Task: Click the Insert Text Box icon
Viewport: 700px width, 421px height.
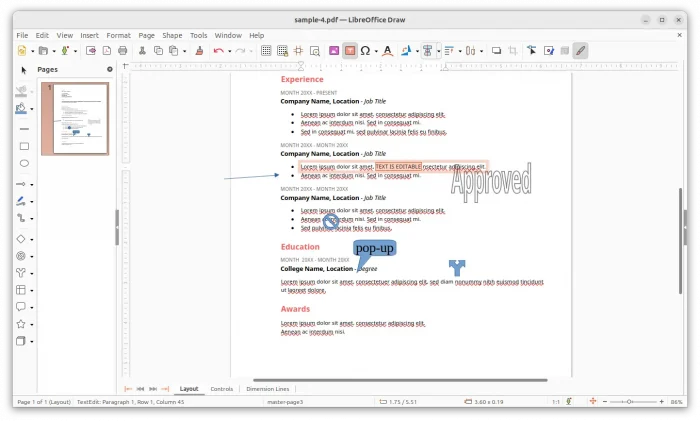Action: pyautogui.click(x=350, y=51)
